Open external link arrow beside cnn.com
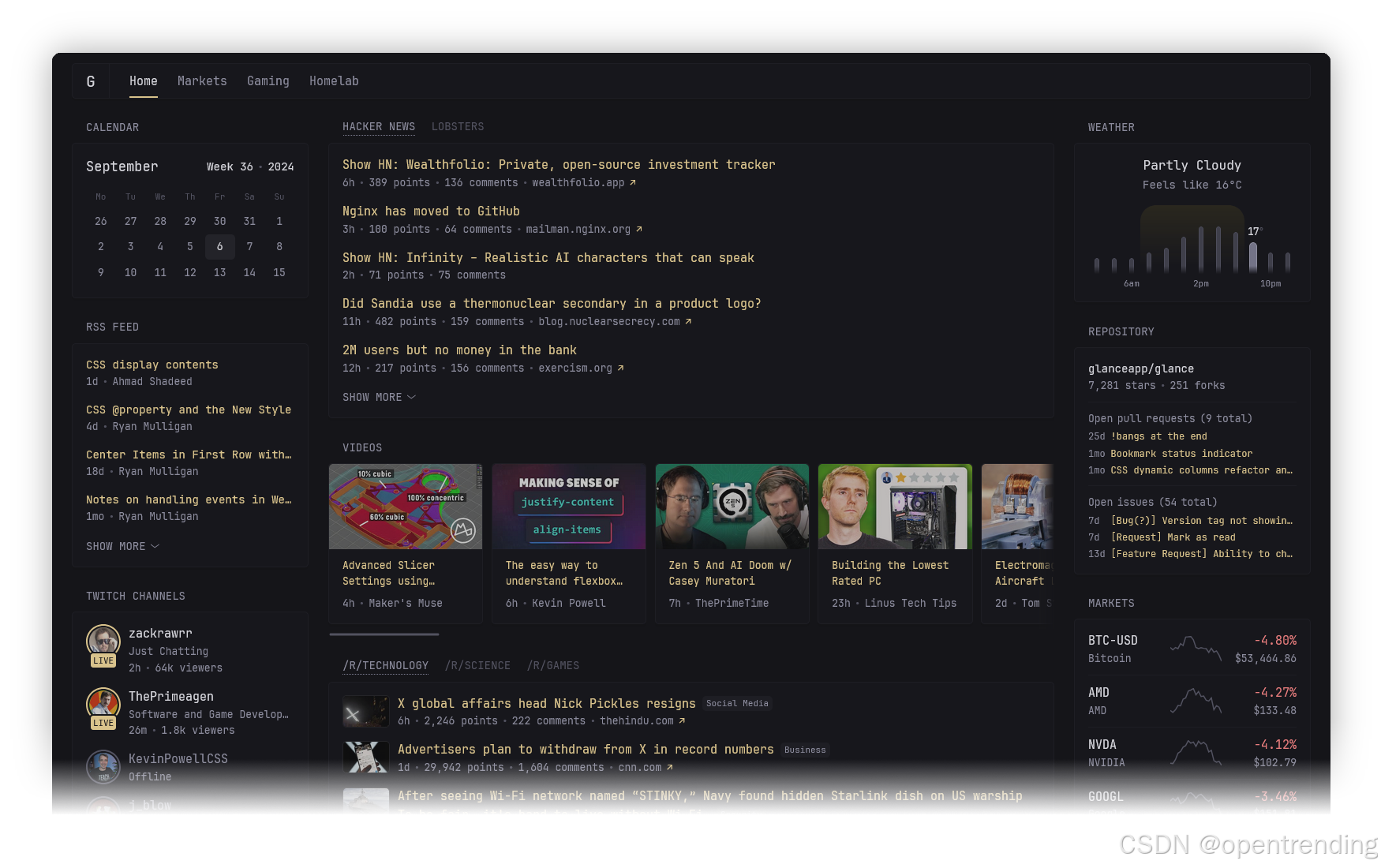The image size is (1381, 868). 670,768
